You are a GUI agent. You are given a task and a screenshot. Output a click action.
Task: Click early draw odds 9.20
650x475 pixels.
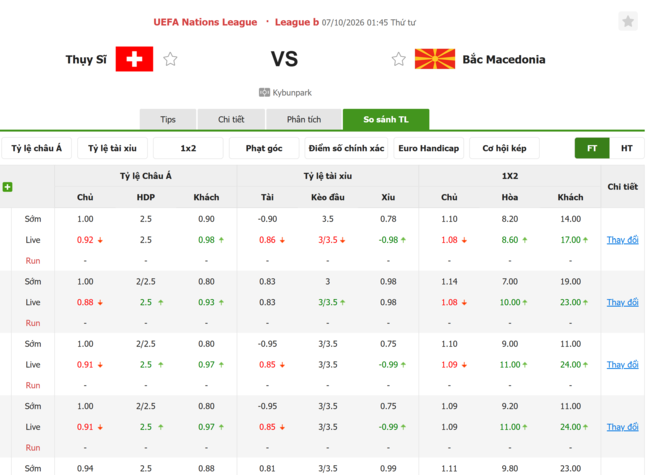click(510, 406)
